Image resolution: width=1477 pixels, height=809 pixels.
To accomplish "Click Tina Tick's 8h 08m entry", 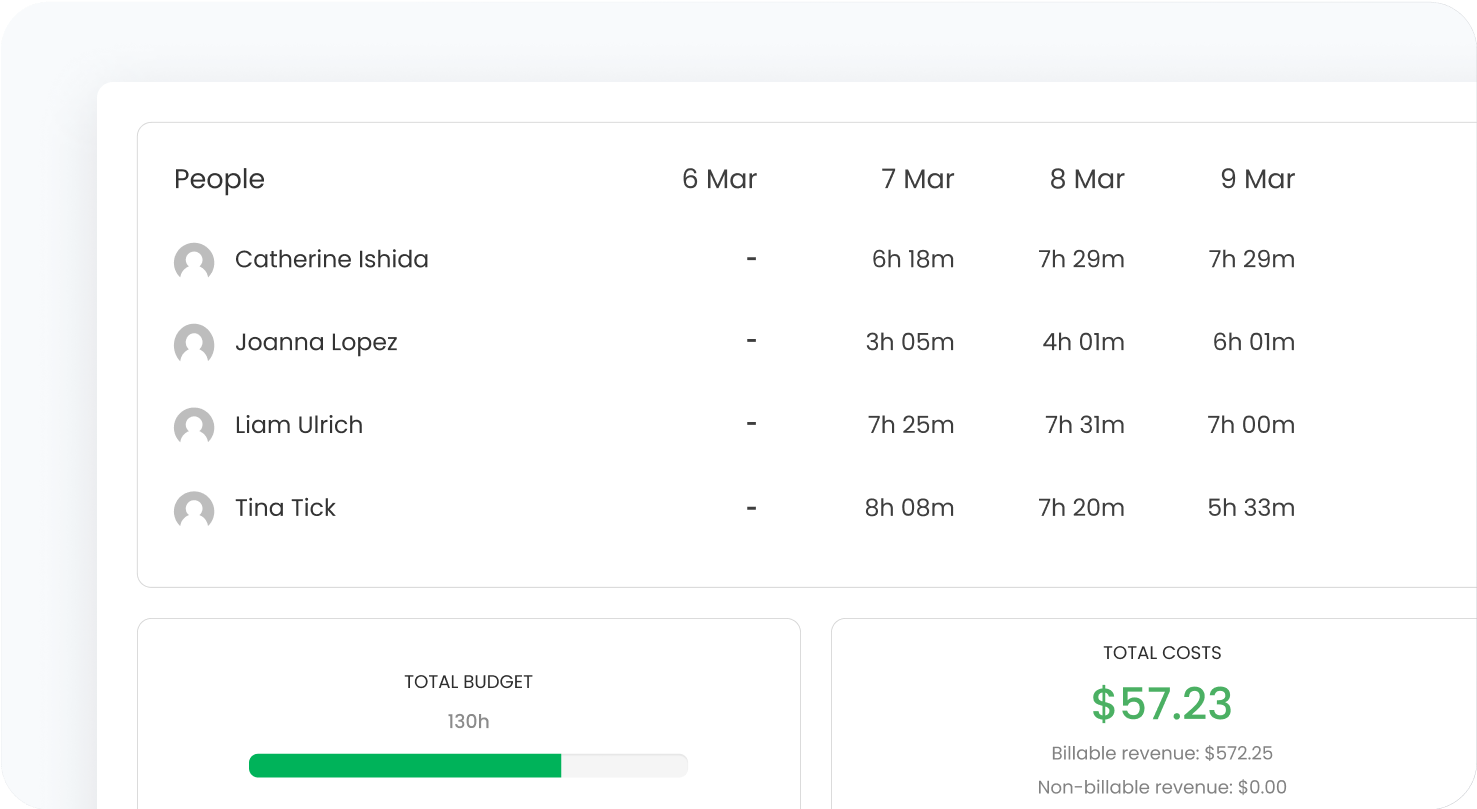I will pos(910,508).
